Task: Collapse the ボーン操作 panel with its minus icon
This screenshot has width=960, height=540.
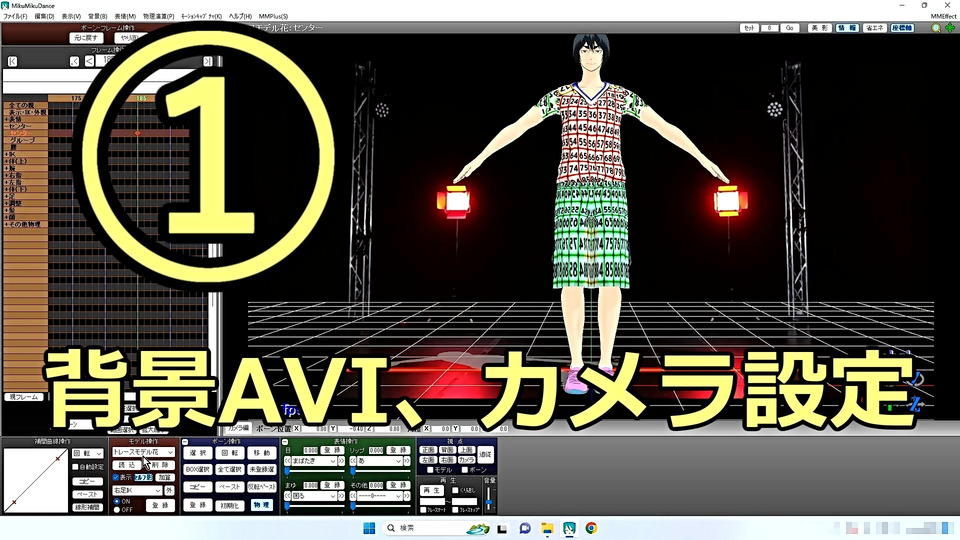Action: coord(186,441)
